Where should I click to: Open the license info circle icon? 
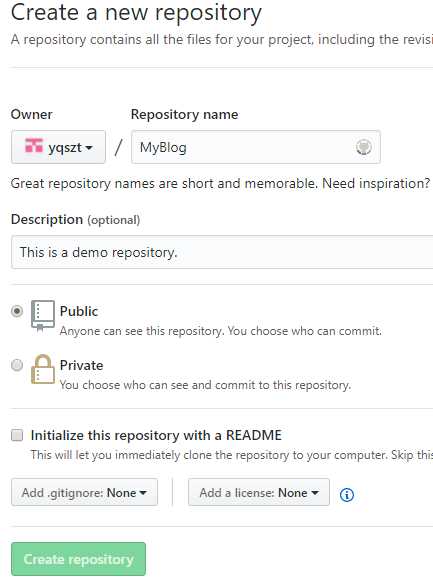[347, 495]
